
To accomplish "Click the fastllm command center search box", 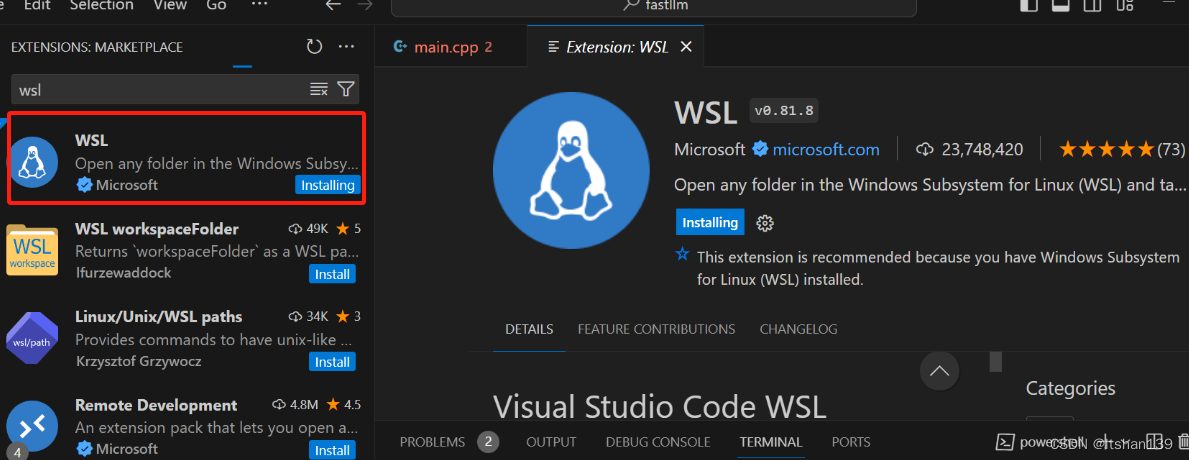I will 653,6.
